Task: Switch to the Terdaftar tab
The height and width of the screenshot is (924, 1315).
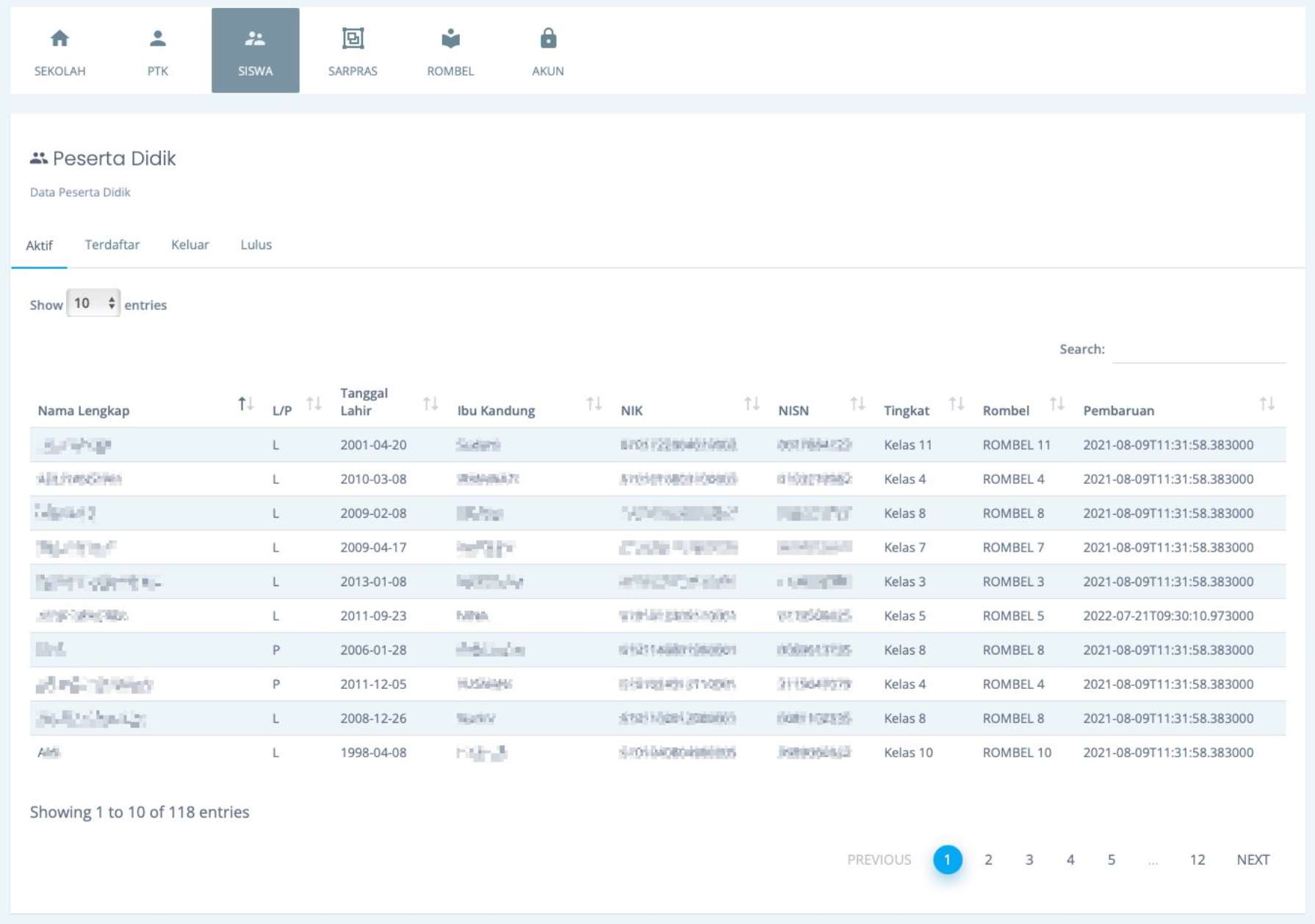Action: [112, 245]
